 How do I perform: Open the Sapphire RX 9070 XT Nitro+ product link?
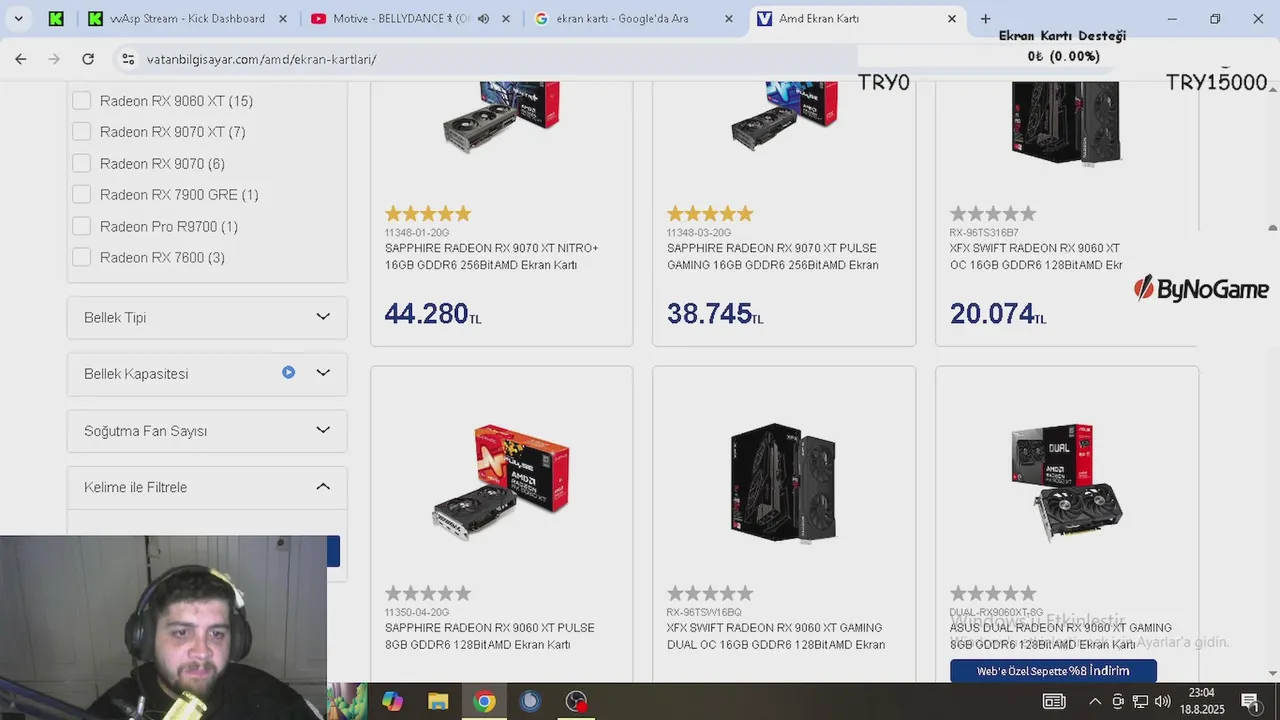click(492, 256)
